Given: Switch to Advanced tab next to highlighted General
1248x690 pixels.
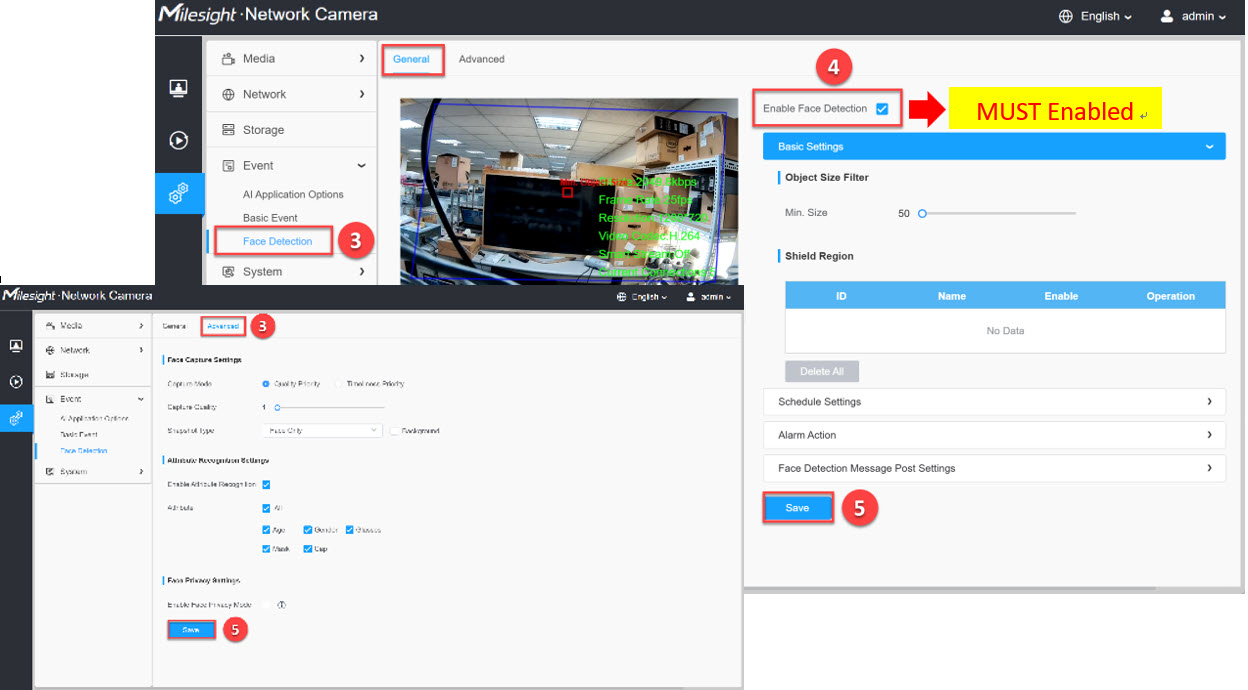Looking at the screenshot, I should (481, 59).
